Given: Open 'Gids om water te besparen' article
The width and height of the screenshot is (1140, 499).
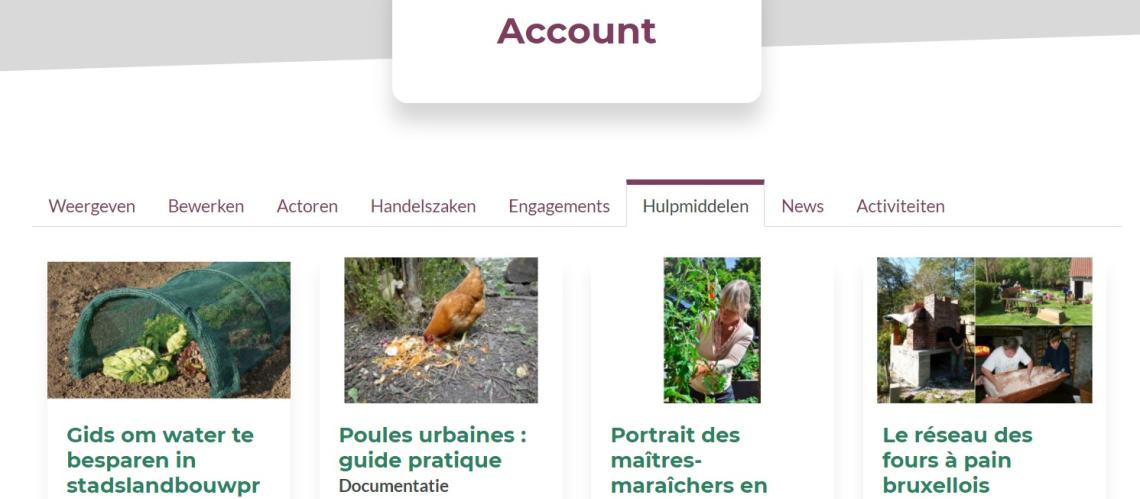Looking at the screenshot, I should (163, 460).
